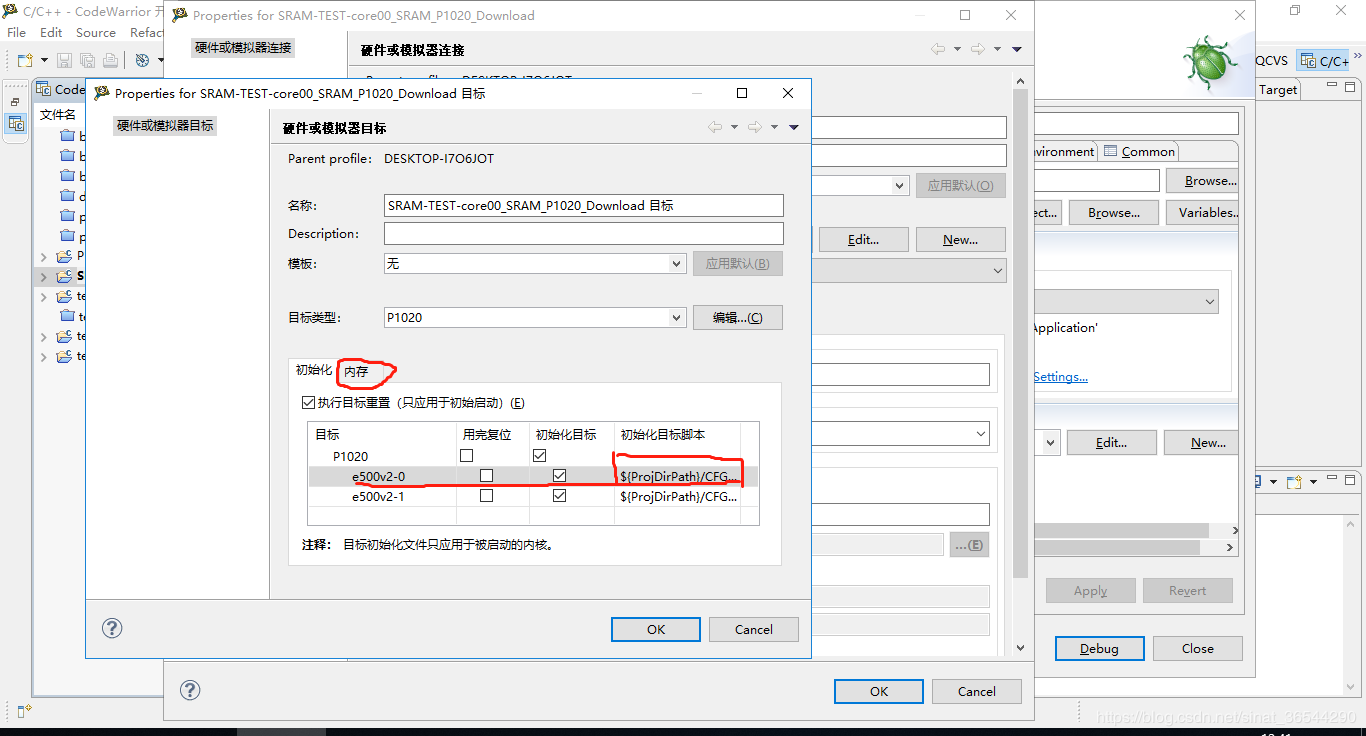Expand the bold S project tree node
Viewport: 1366px width, 736px height.
(43, 276)
